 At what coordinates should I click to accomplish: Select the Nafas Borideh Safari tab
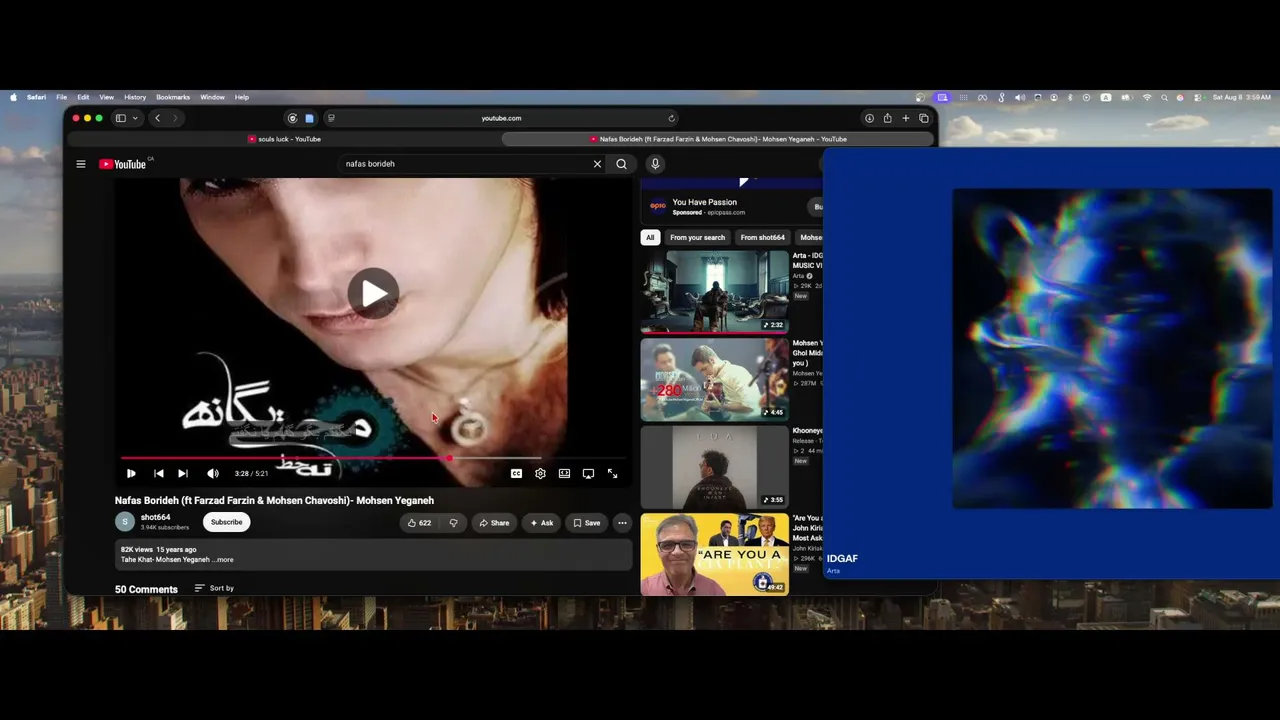point(718,139)
